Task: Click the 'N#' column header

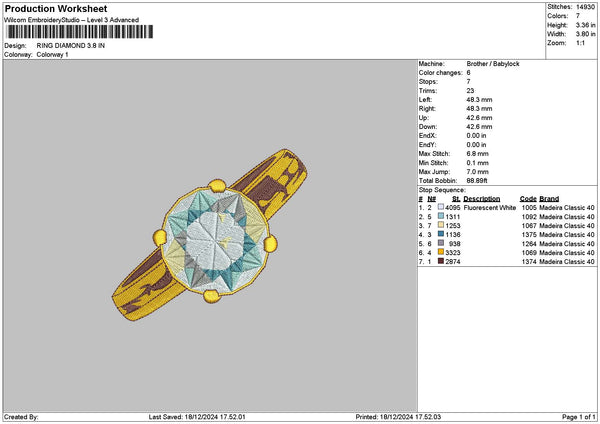Action: pyautogui.click(x=432, y=199)
